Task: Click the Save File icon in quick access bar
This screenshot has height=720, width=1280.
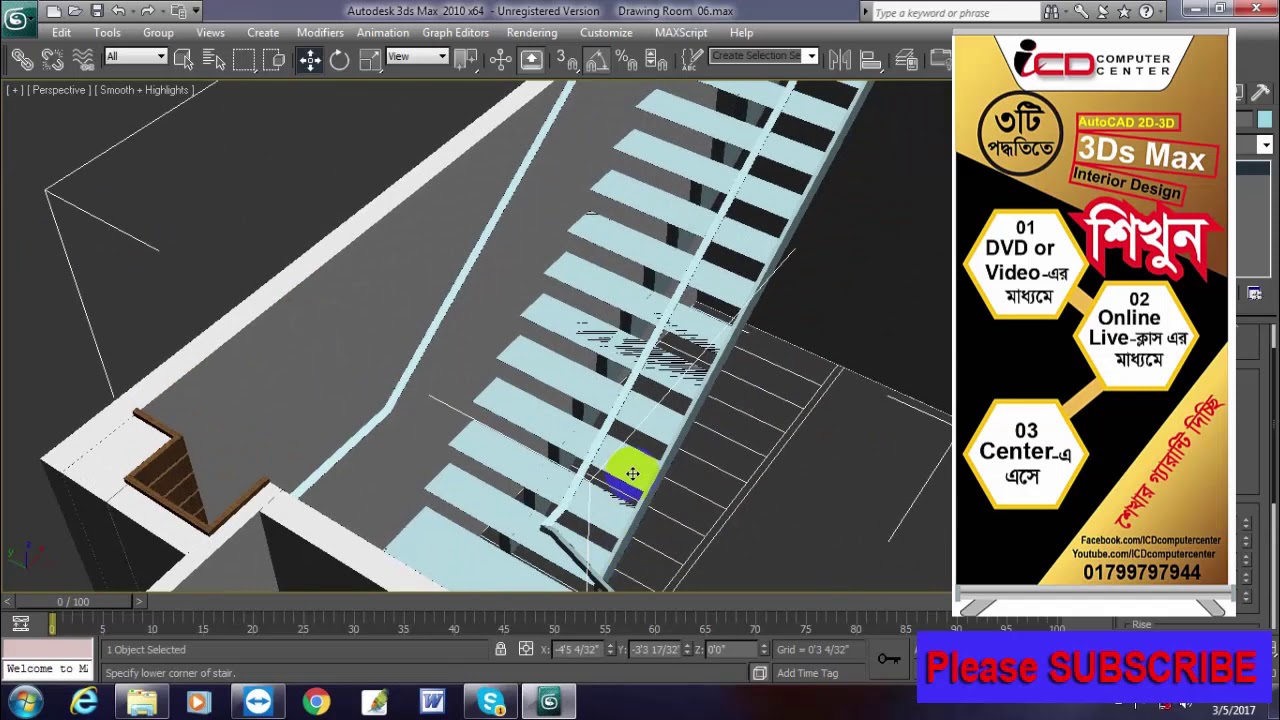Action: click(x=97, y=11)
